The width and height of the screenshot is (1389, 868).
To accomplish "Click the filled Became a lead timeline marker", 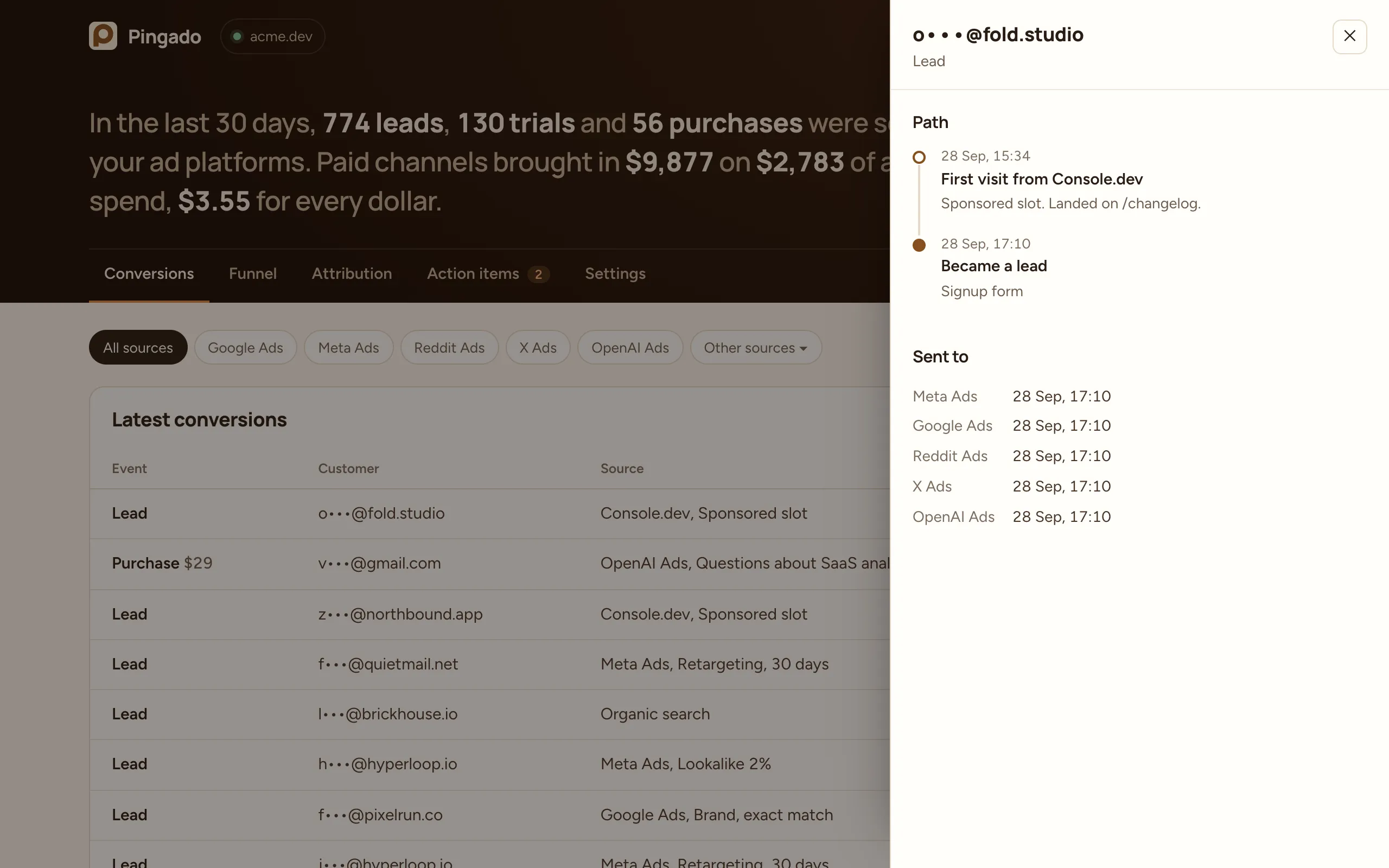I will pyautogui.click(x=919, y=245).
